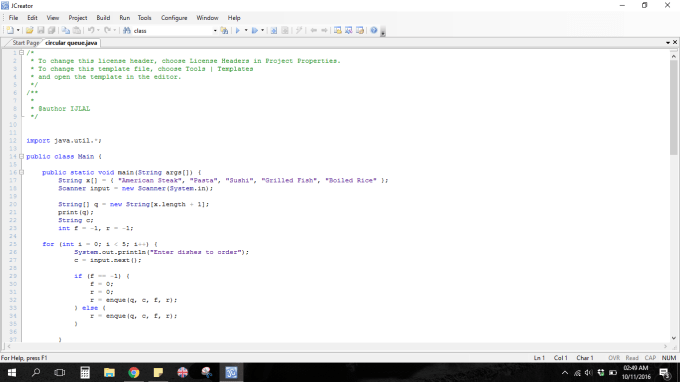The width and height of the screenshot is (680, 382).
Task: Click the Find binoculars icon
Action: pos(127,30)
